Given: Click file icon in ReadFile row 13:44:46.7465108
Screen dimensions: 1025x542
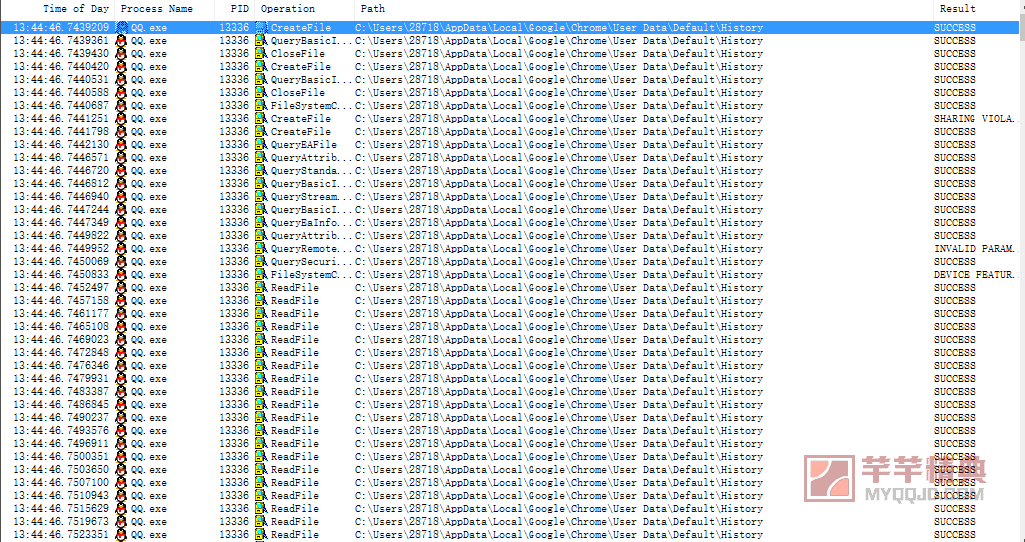Looking at the screenshot, I should 261,326.
